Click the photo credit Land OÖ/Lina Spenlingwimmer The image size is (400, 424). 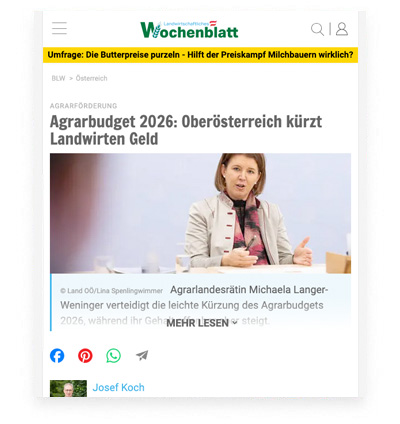[112, 291]
